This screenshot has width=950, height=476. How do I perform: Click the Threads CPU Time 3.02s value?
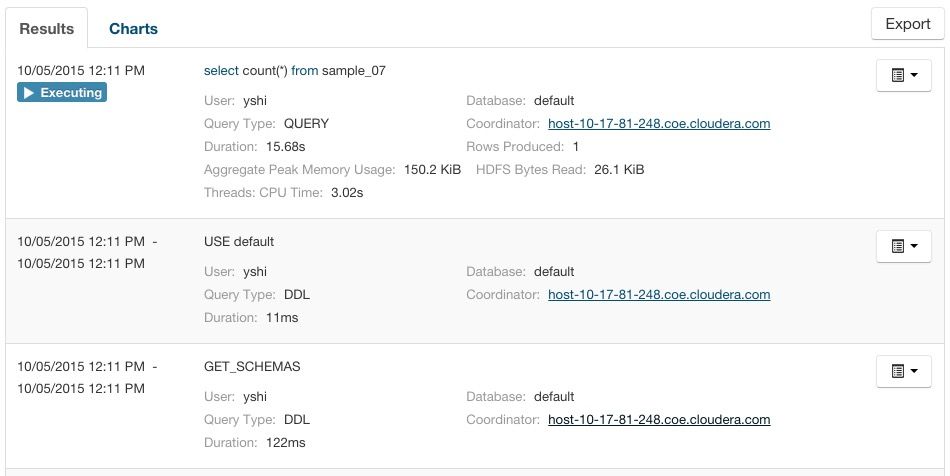[347, 193]
